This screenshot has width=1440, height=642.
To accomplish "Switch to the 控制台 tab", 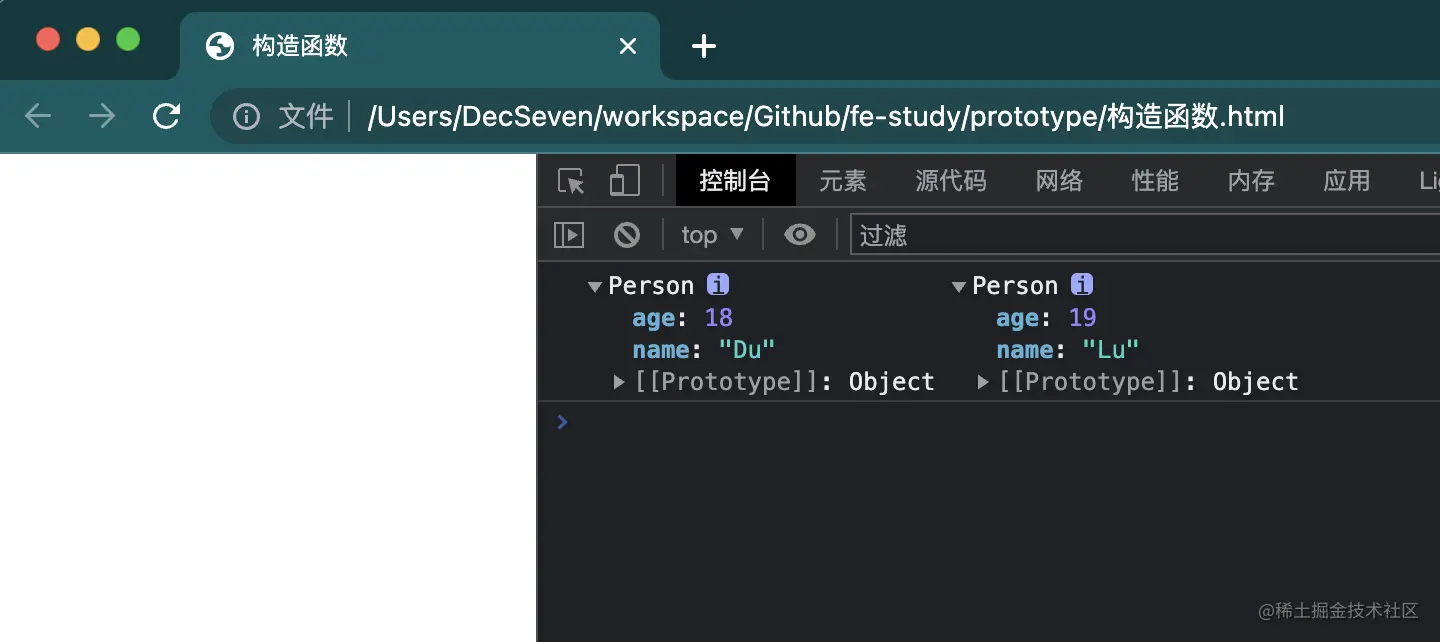I will tap(735, 181).
